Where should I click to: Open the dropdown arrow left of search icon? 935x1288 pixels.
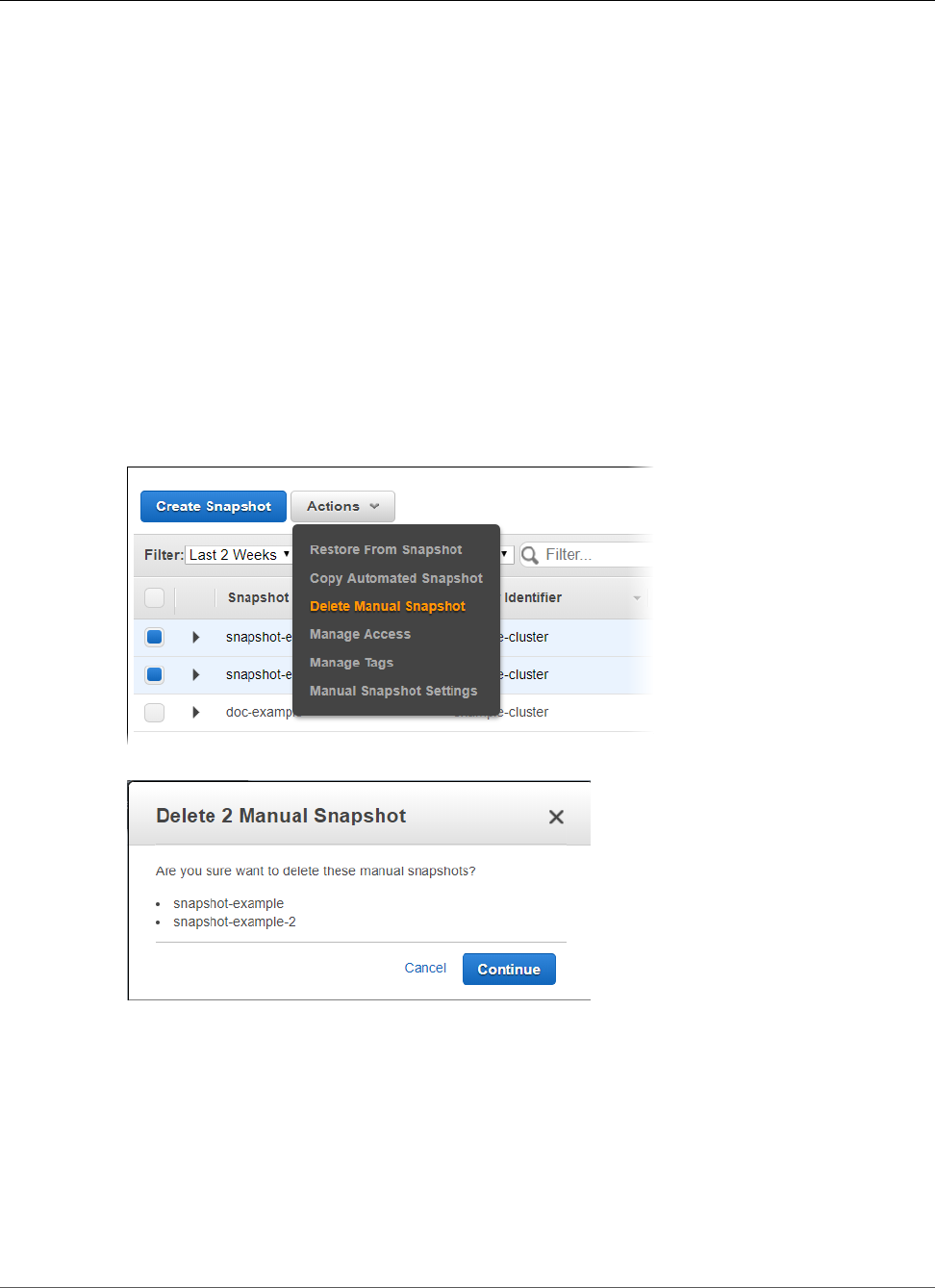tap(504, 554)
